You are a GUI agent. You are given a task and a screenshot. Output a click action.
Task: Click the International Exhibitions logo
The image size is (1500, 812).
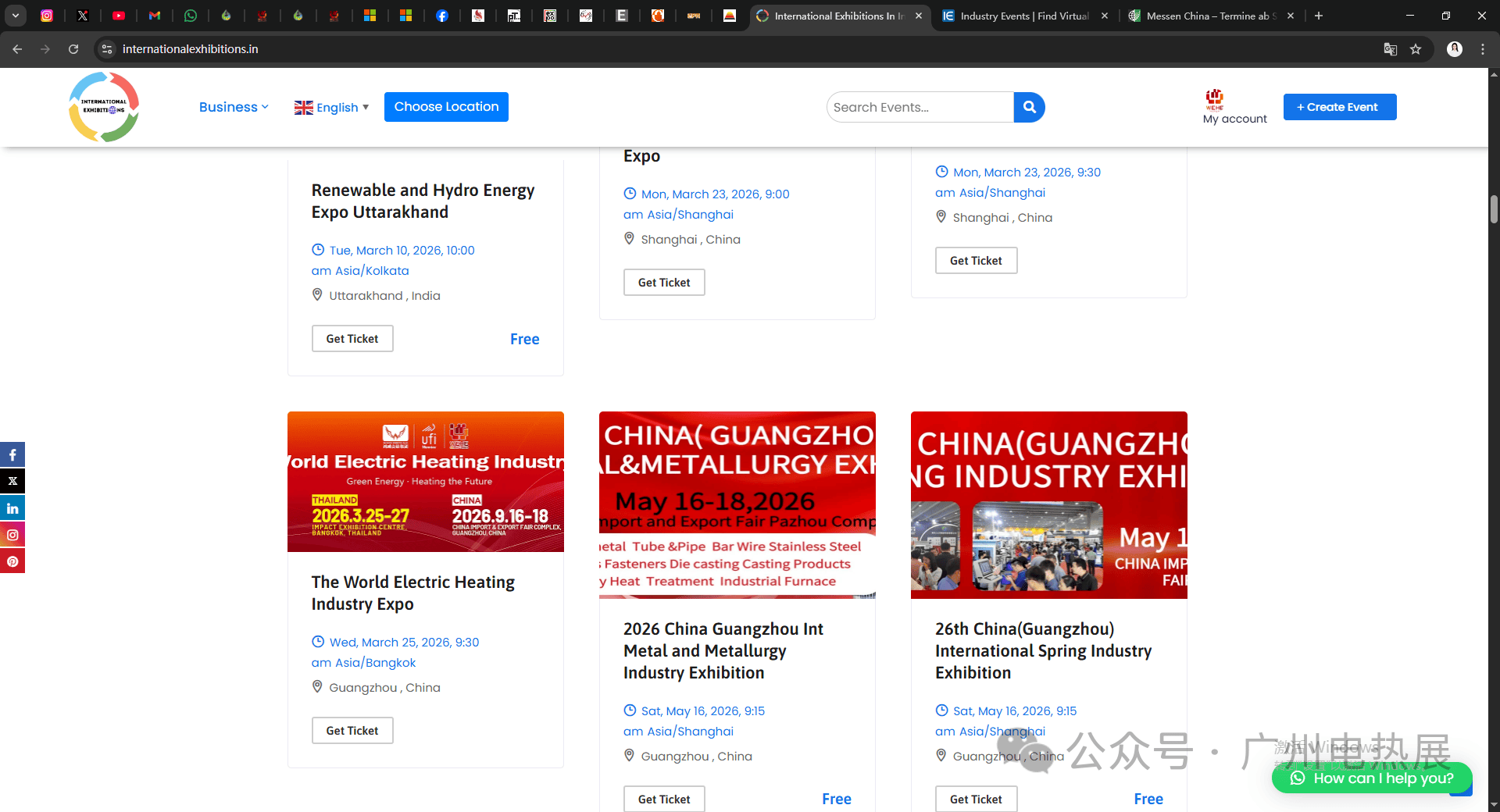point(104,107)
